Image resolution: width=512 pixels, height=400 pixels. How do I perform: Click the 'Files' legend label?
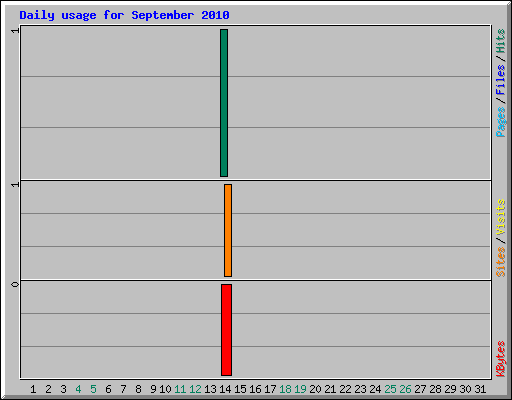click(x=500, y=80)
